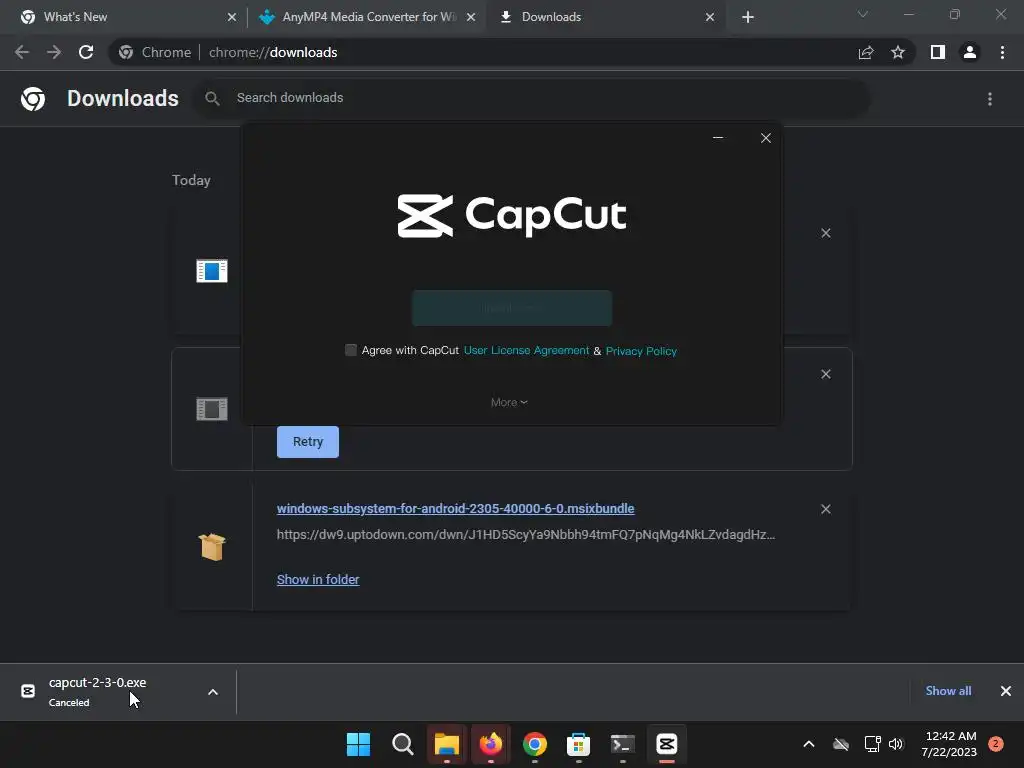This screenshot has height=768, width=1024.
Task: Go back to previous page
Action: [x=22, y=52]
